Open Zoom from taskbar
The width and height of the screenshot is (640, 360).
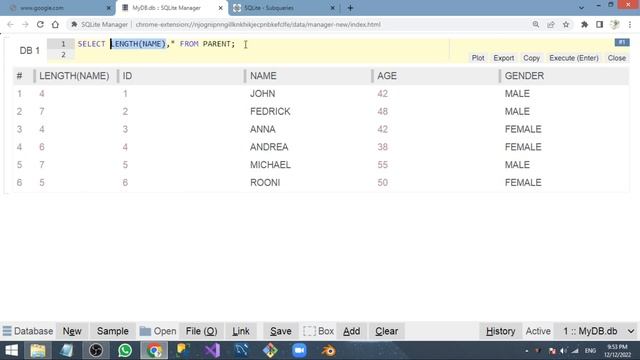(x=299, y=350)
